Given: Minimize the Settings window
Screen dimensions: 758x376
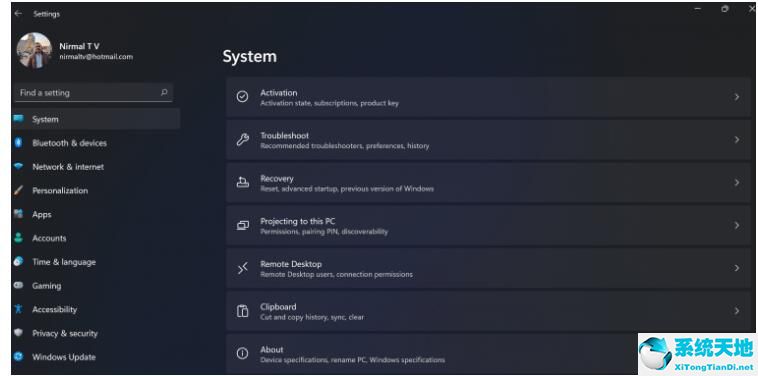Looking at the screenshot, I should click(x=698, y=9).
